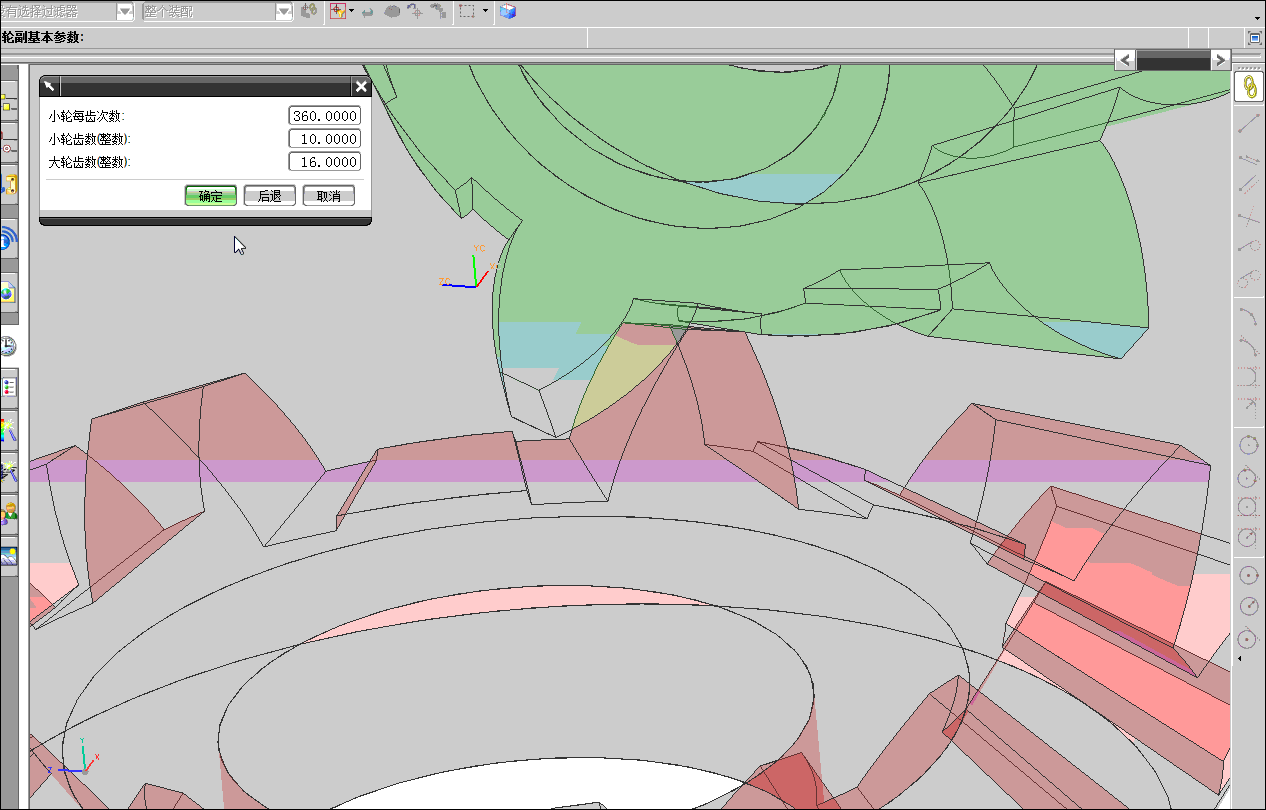Click the full-screen icon at top right
The height and width of the screenshot is (810, 1266).
(x=1255, y=38)
